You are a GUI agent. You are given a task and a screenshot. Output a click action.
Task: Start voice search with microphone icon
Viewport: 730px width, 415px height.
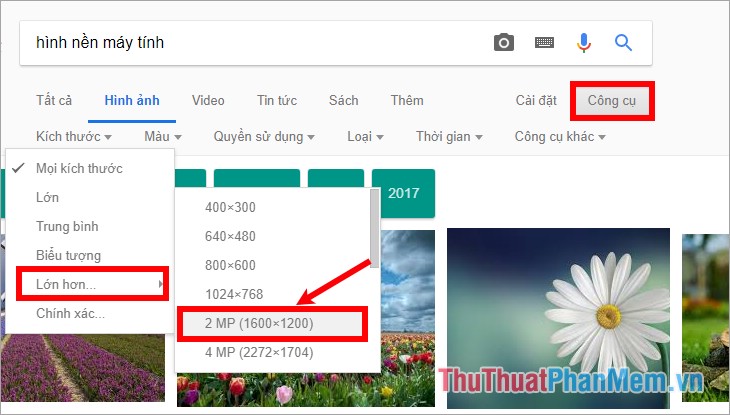583,43
